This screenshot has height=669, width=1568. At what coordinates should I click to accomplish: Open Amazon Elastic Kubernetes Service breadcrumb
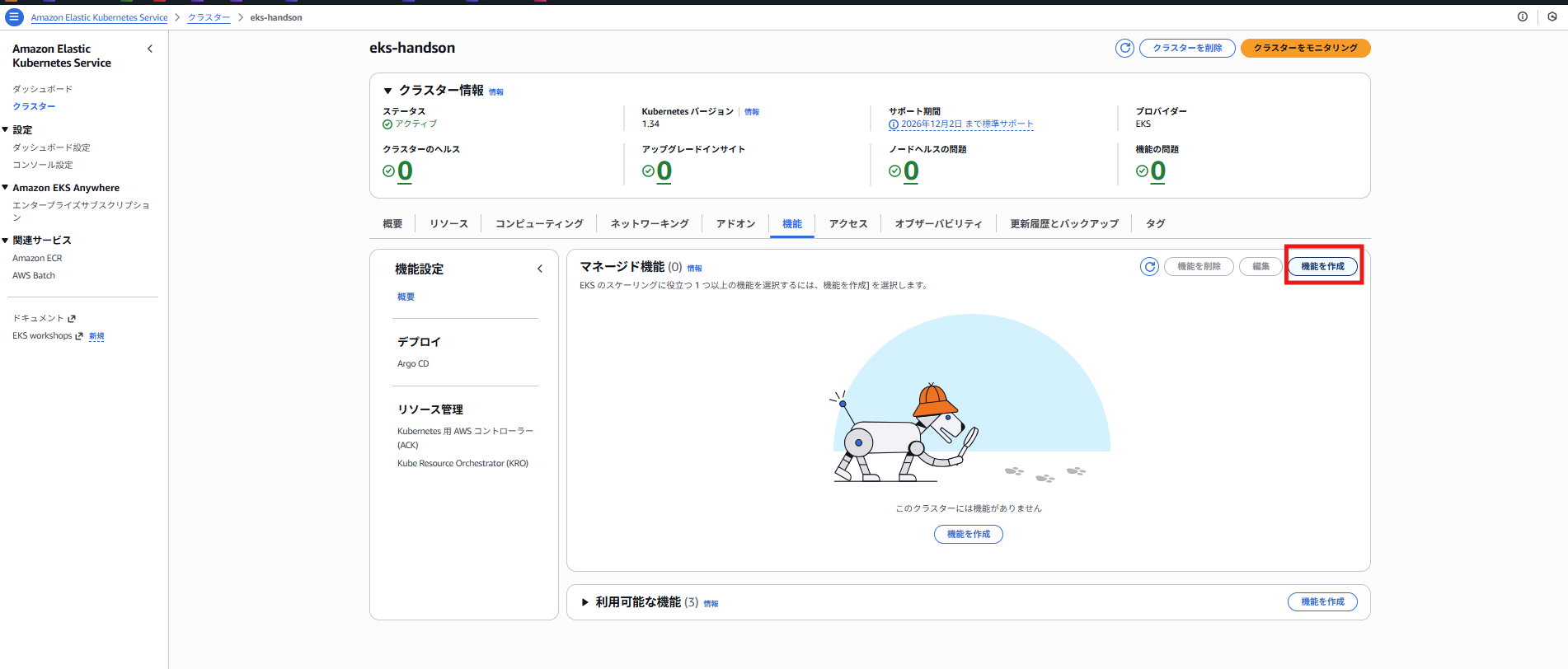pos(99,17)
